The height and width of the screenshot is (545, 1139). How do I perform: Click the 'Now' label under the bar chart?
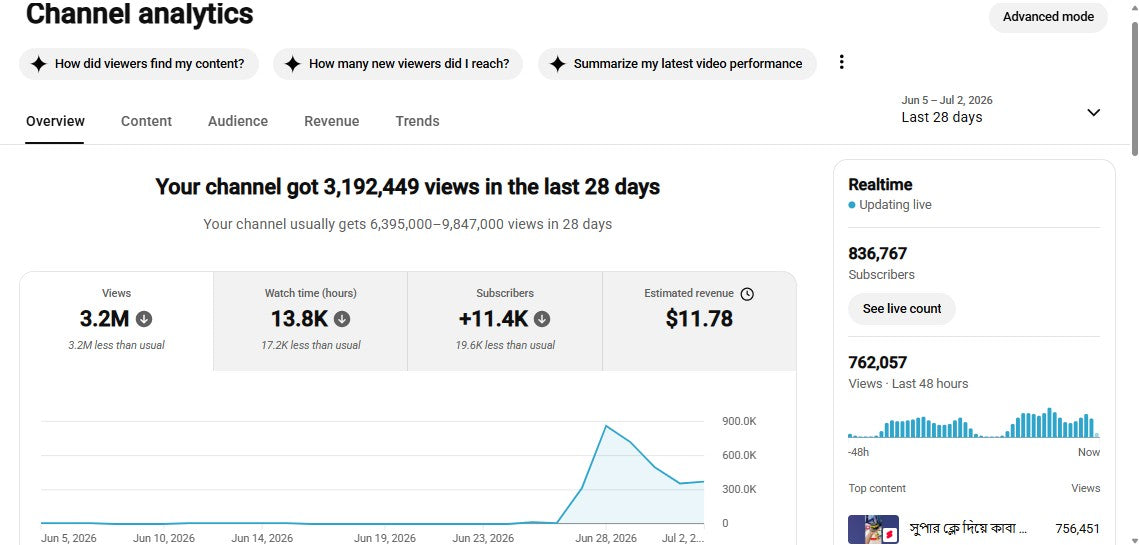[1088, 452]
